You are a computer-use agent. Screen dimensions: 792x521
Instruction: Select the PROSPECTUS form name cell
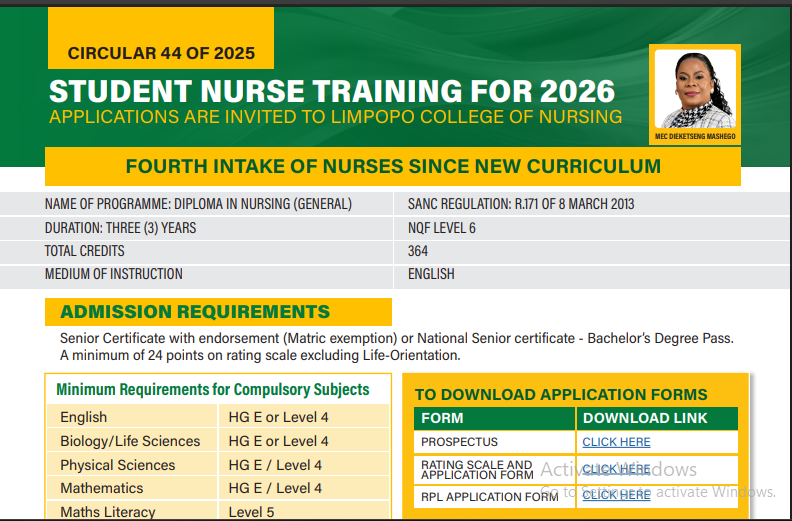(459, 442)
